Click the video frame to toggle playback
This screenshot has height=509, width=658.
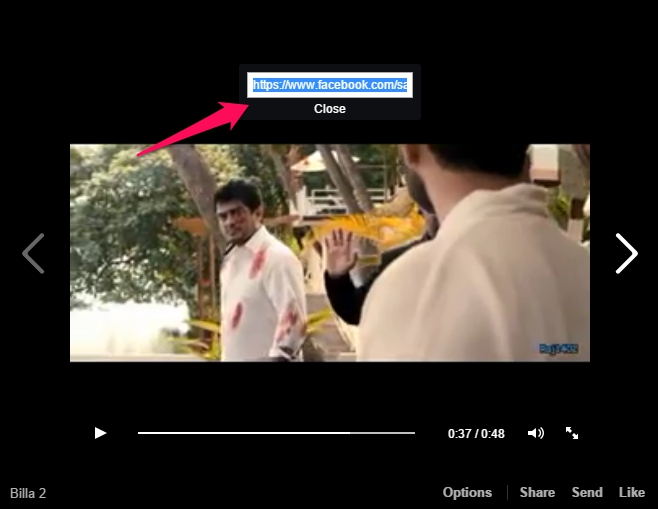(330, 253)
